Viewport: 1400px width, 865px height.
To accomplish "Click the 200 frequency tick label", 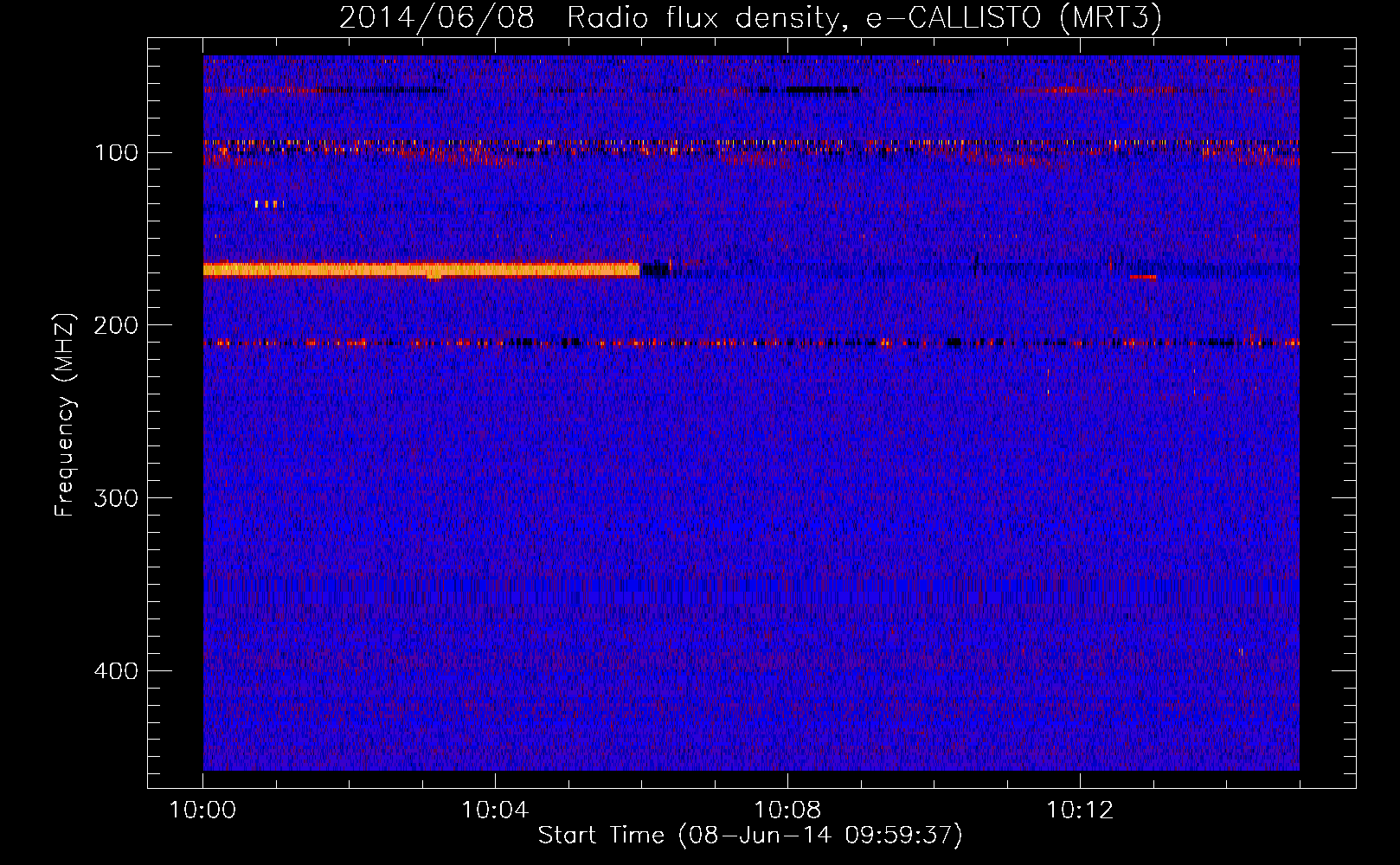I will (116, 325).
